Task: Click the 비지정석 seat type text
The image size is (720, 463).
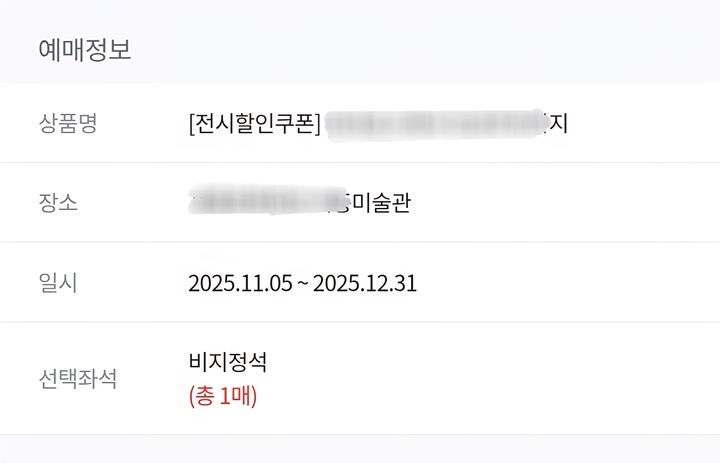Action: click(228, 363)
